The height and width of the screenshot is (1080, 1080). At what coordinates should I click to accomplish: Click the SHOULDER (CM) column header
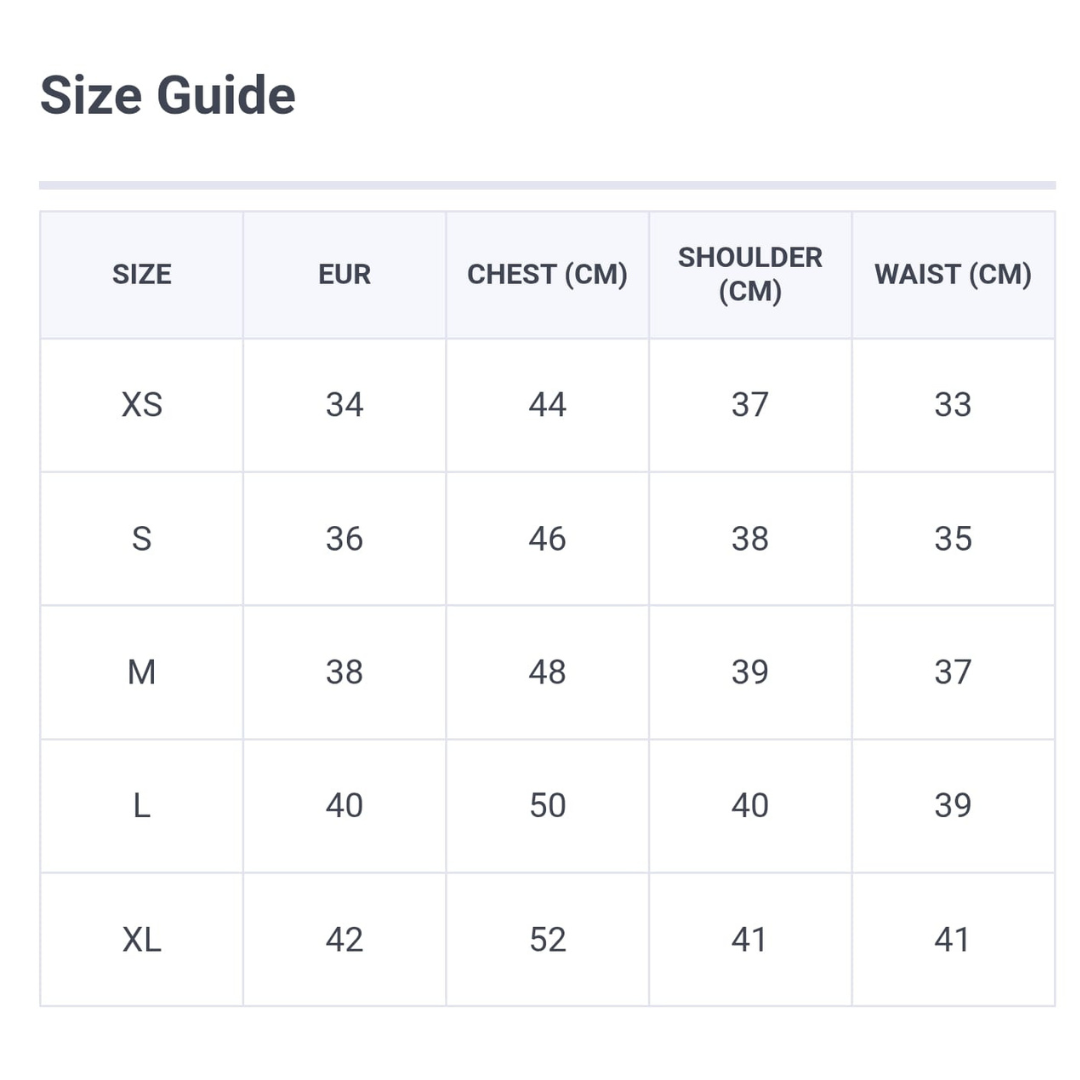[750, 274]
